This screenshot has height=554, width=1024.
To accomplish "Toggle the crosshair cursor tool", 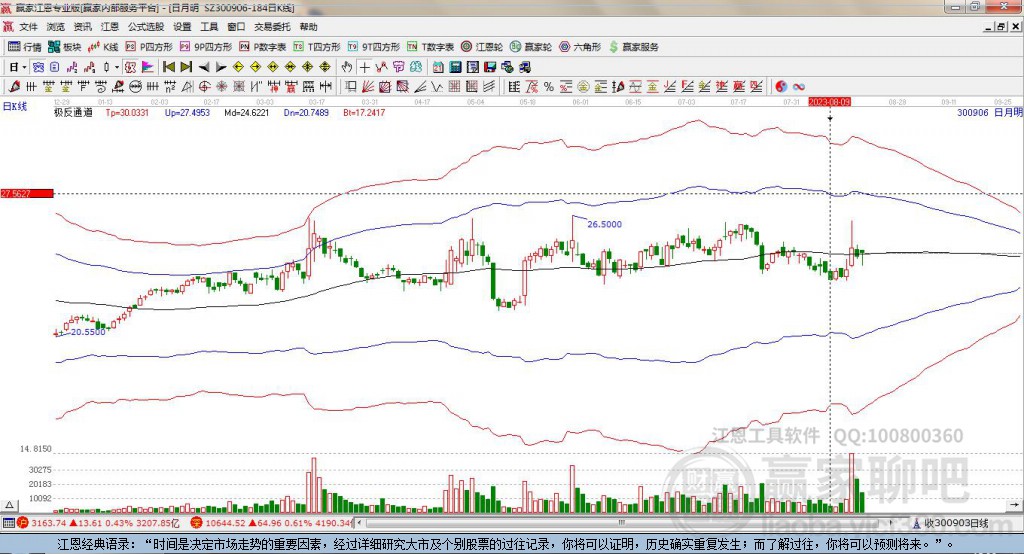I will [x=364, y=67].
